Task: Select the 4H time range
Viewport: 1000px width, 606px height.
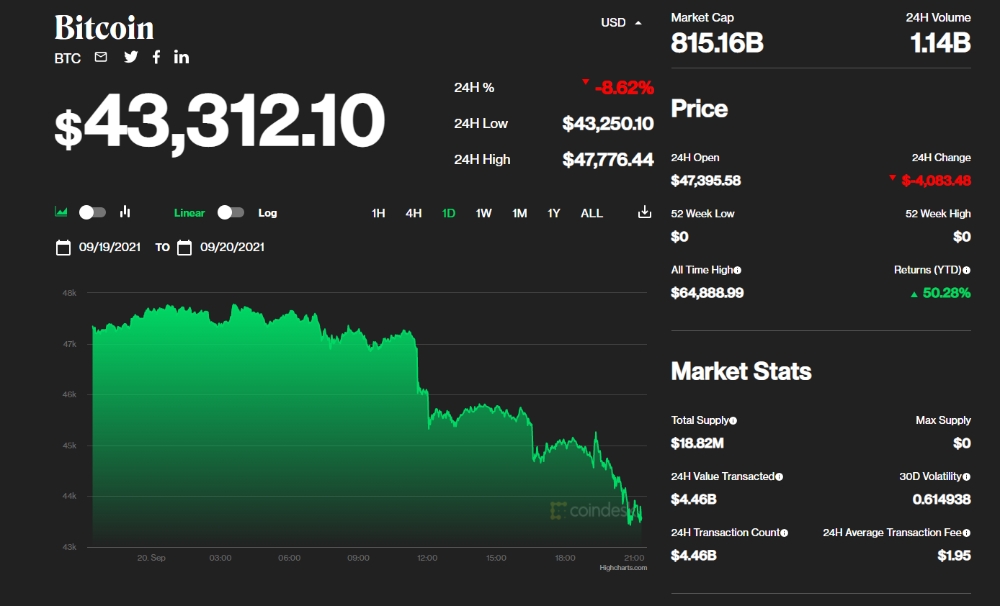Action: [x=413, y=213]
